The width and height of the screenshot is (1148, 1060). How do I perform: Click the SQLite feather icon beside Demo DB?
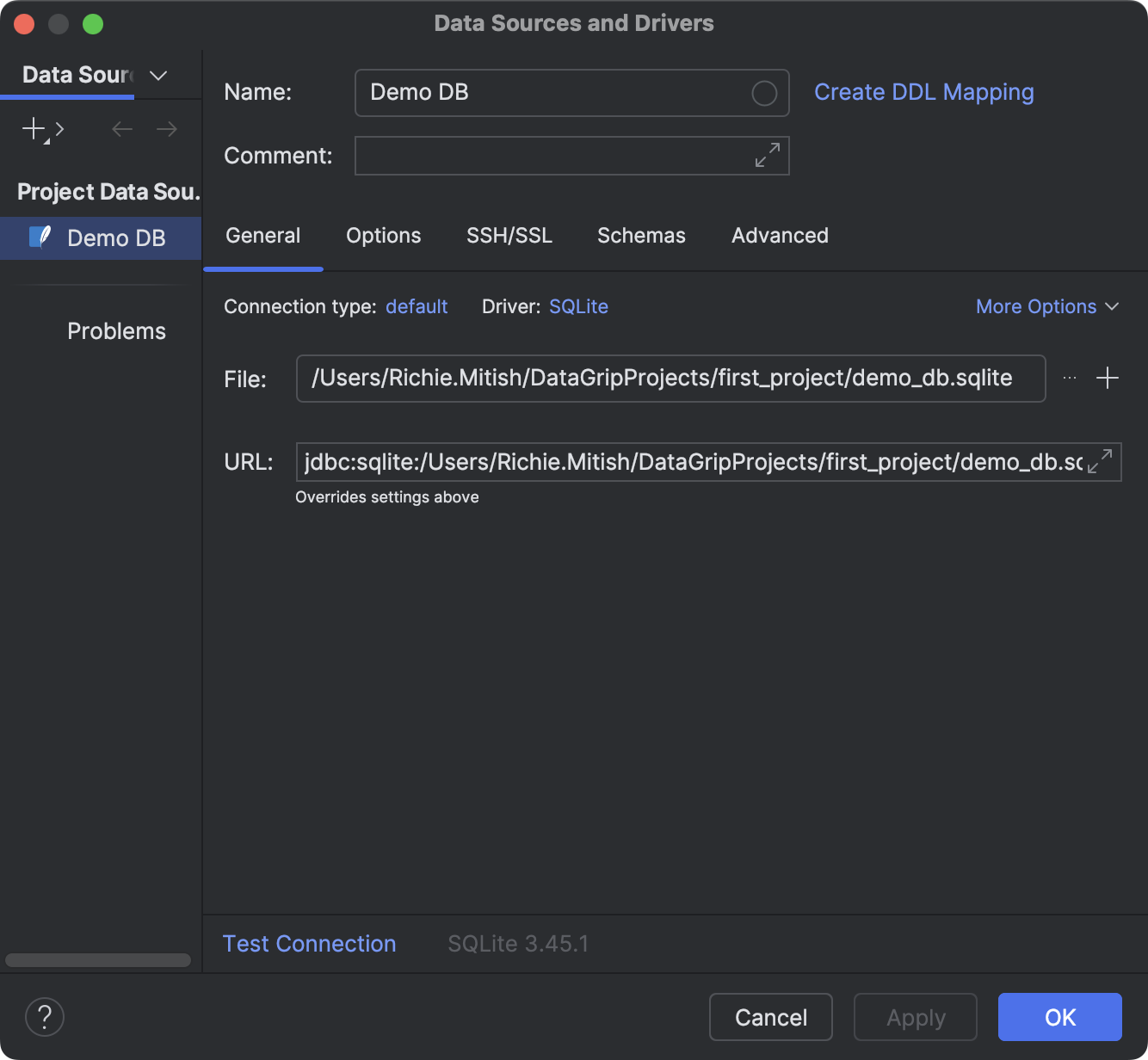(38, 237)
